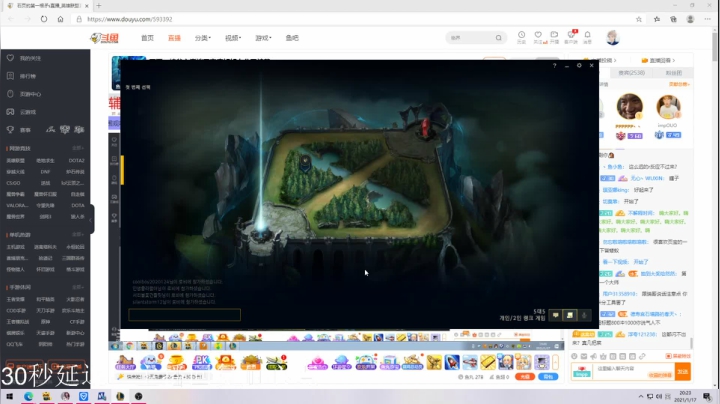720x404 pixels.
Task: Open the cloud gaming controller icon
Action: (10, 112)
